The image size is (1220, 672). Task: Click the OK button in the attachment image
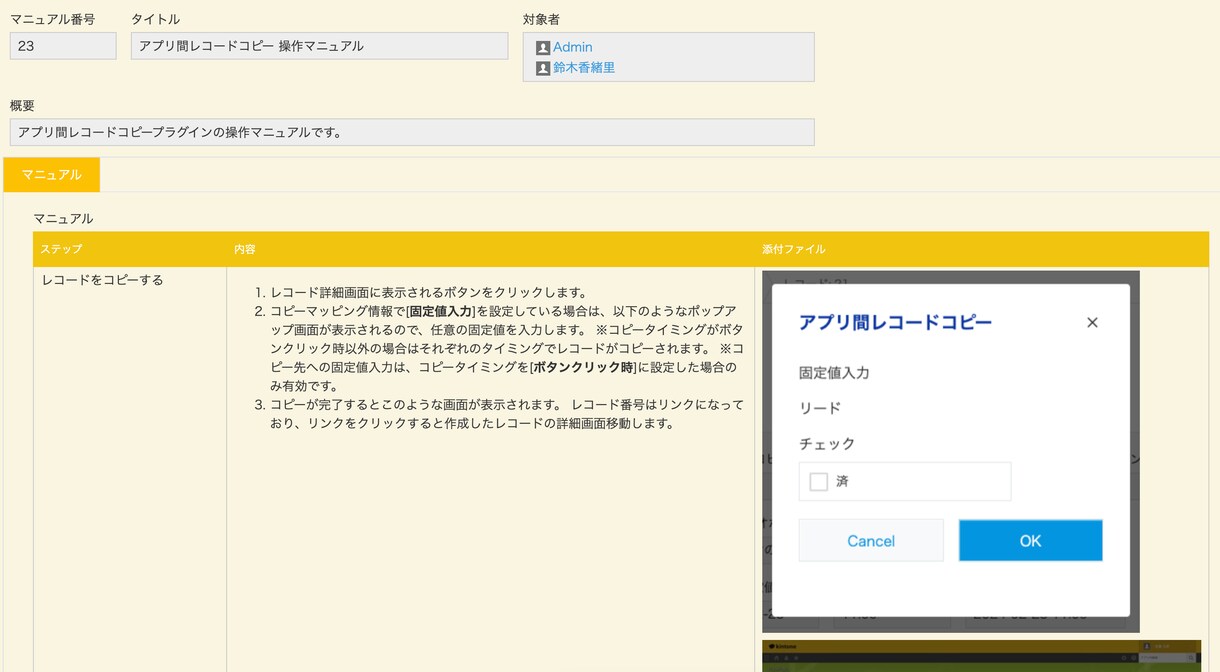[x=1031, y=541]
